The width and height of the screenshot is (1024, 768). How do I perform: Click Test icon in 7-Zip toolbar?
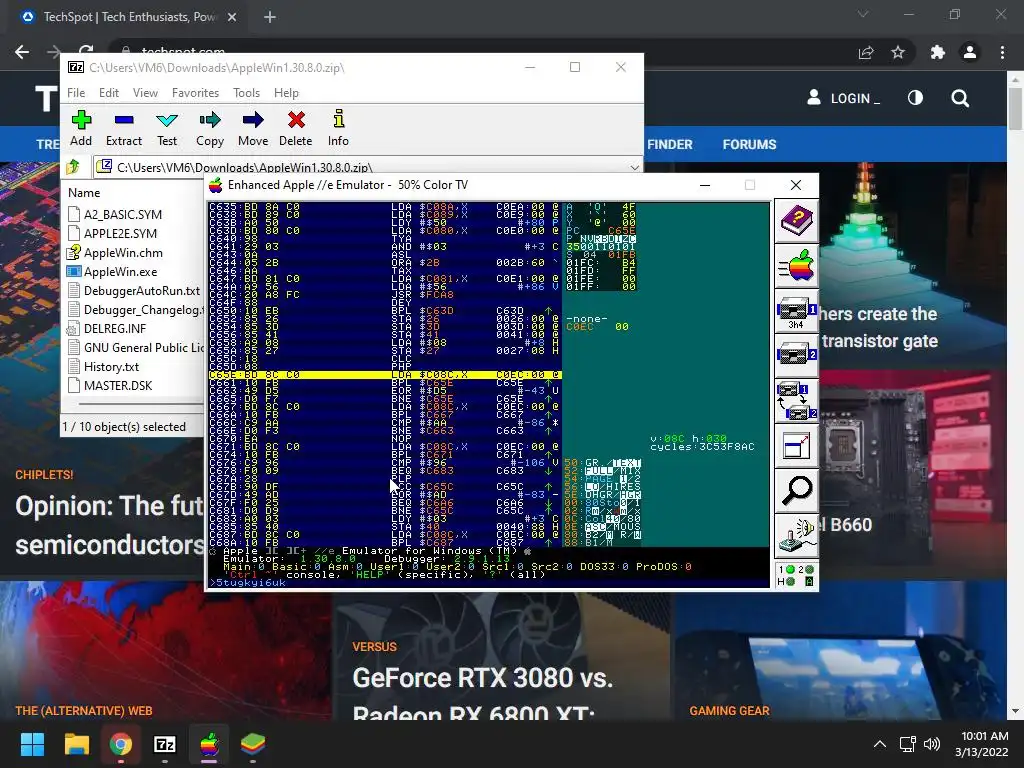167,129
